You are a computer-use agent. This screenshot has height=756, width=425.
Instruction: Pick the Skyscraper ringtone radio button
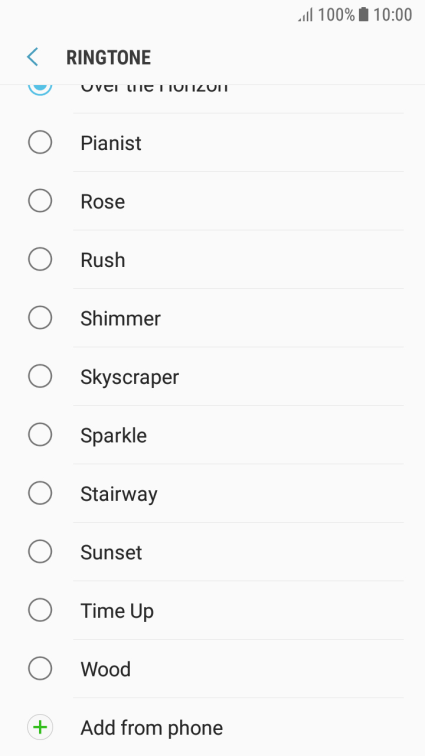tap(40, 376)
